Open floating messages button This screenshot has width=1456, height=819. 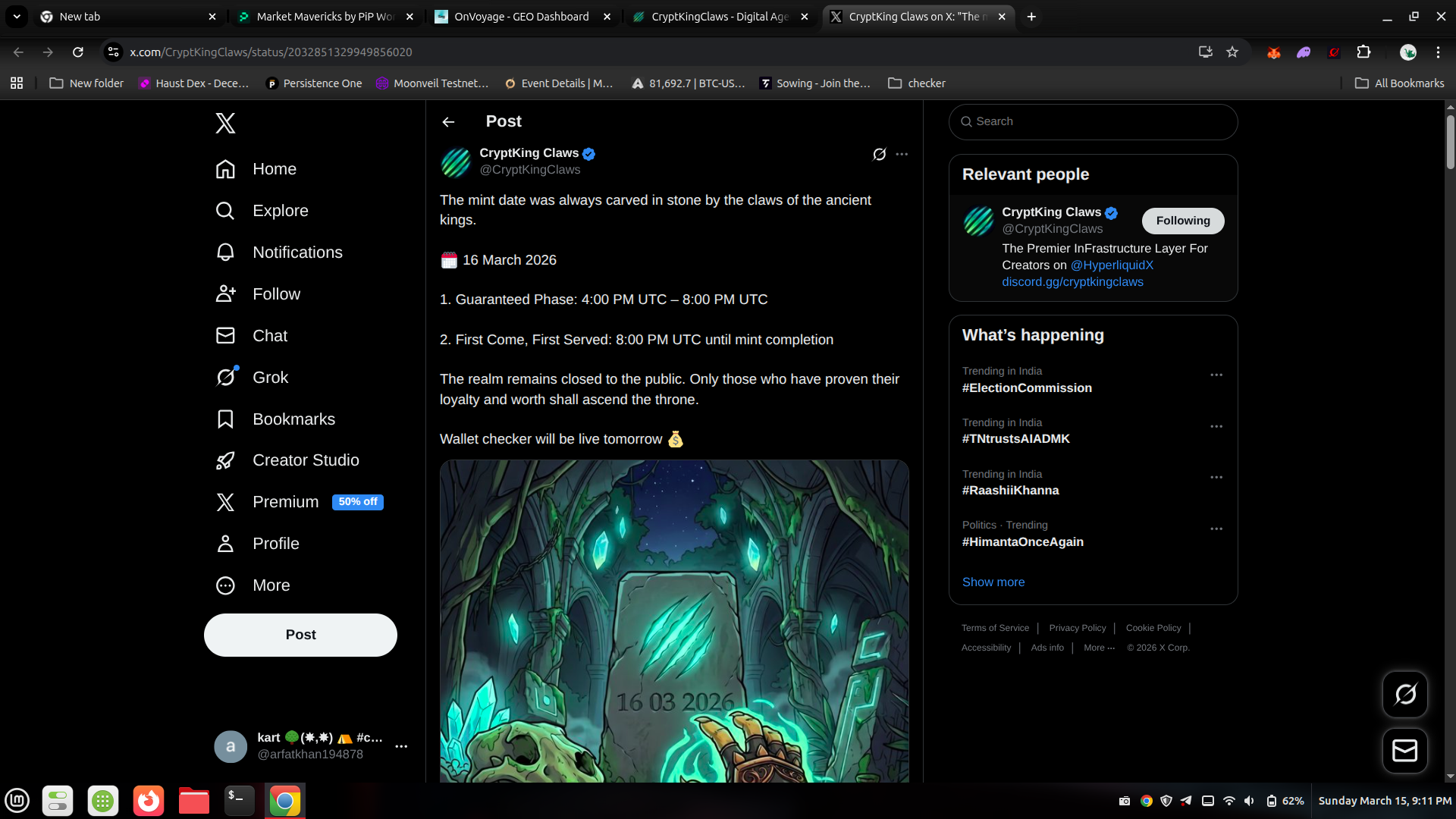click(1404, 751)
